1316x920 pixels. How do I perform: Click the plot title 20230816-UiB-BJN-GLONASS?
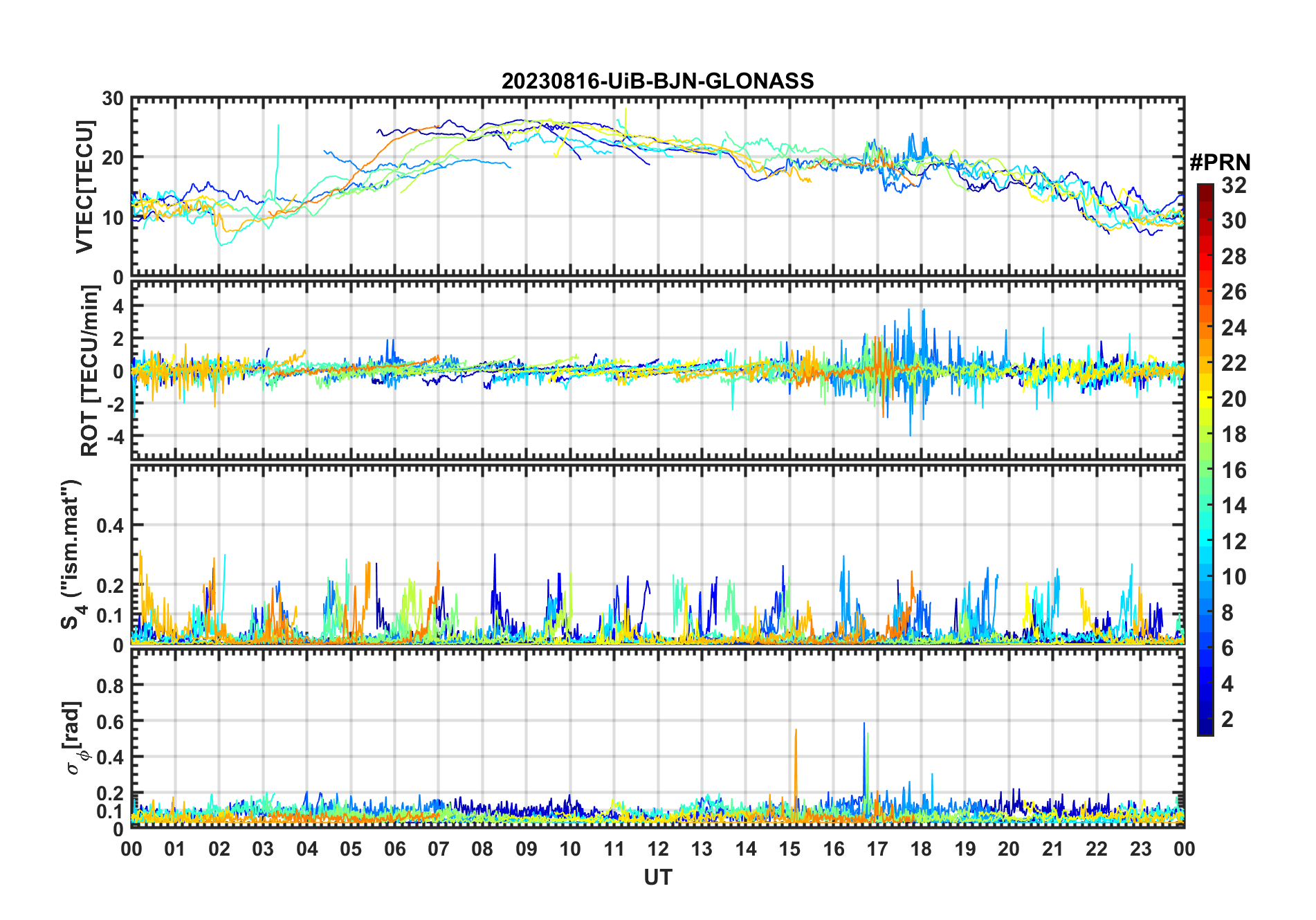coord(657,81)
